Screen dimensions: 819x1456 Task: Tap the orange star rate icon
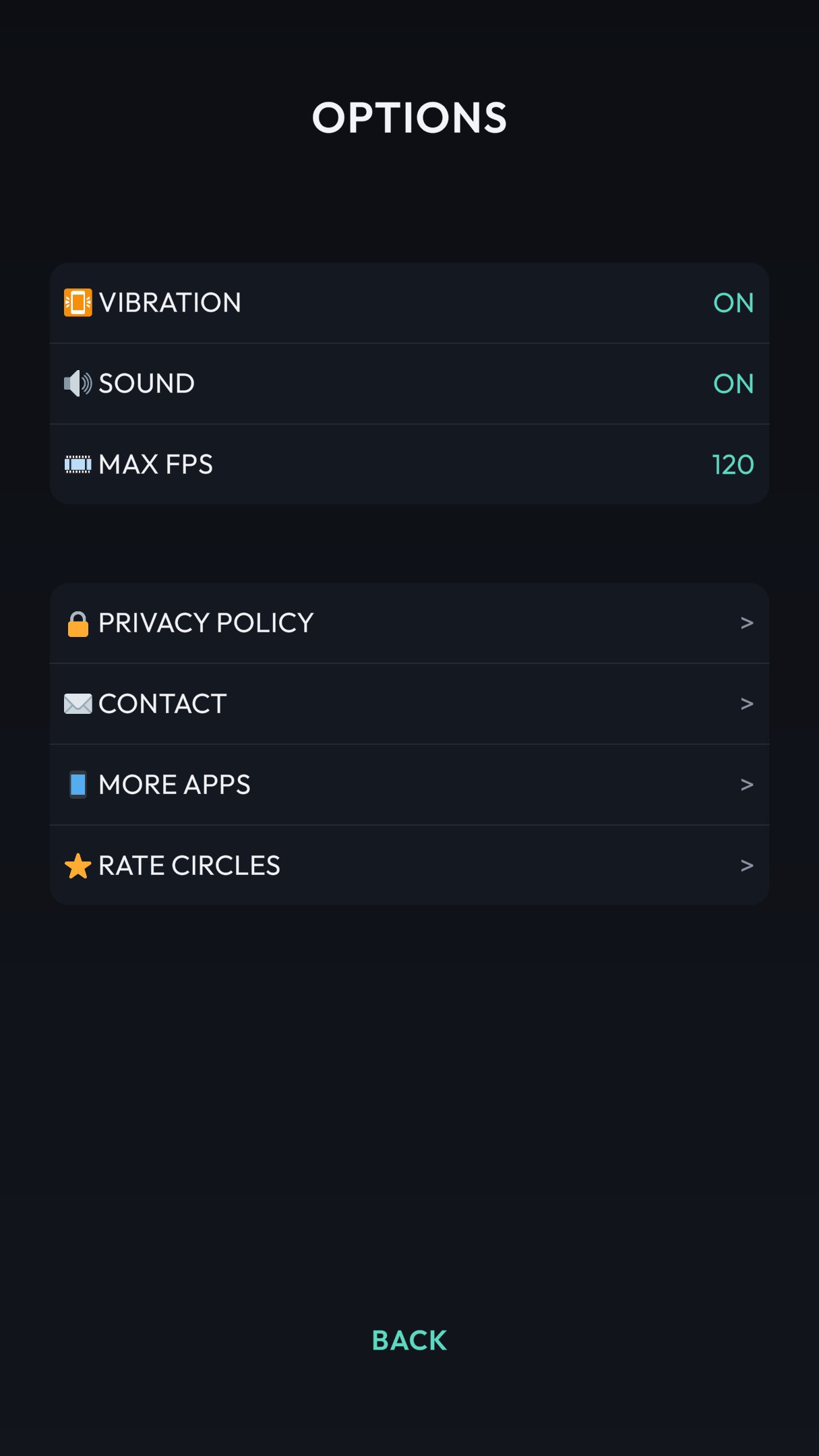(x=78, y=866)
